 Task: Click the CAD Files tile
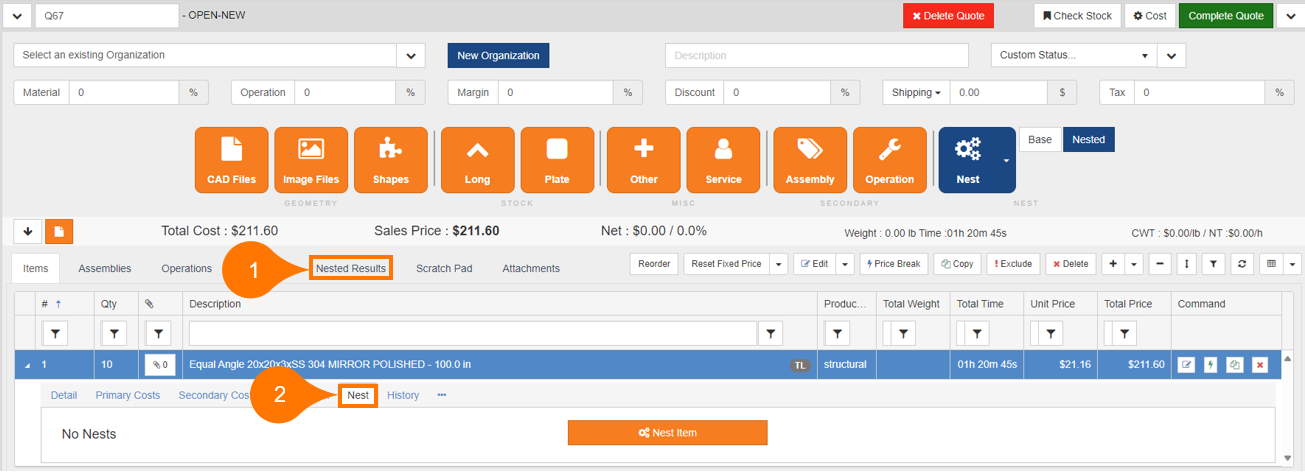pos(231,160)
